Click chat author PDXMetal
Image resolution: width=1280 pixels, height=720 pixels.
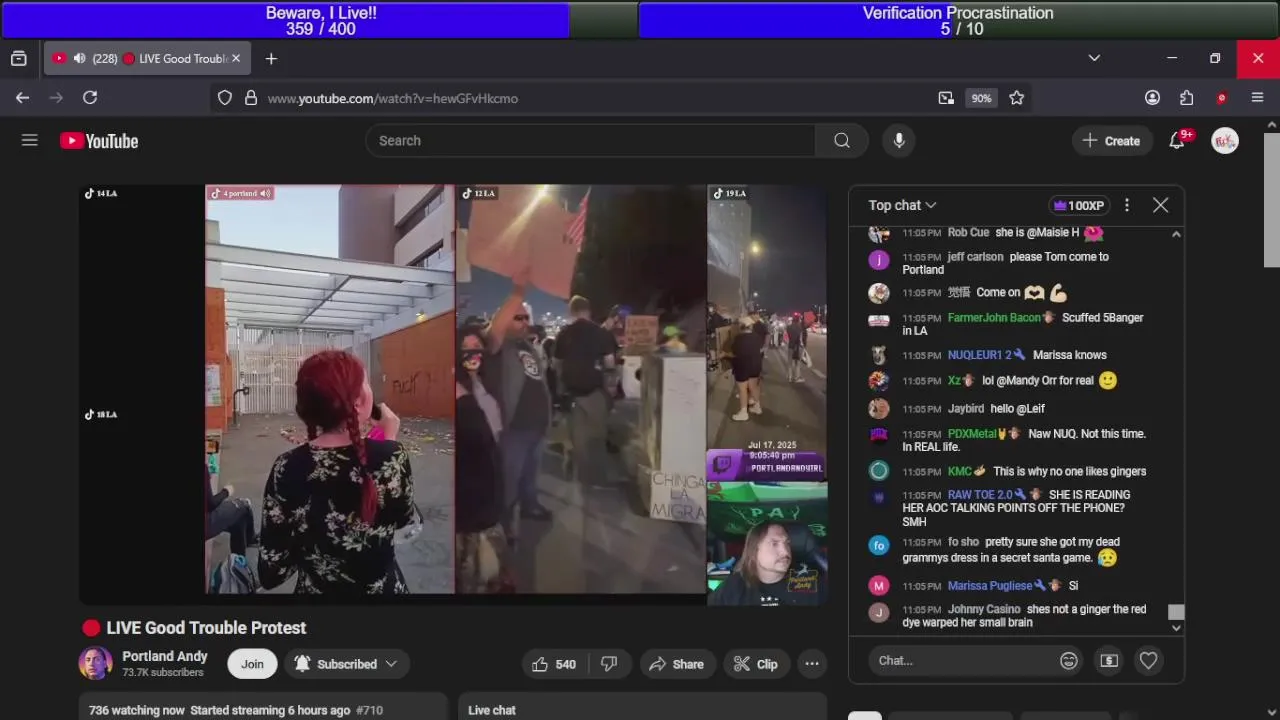970,434
